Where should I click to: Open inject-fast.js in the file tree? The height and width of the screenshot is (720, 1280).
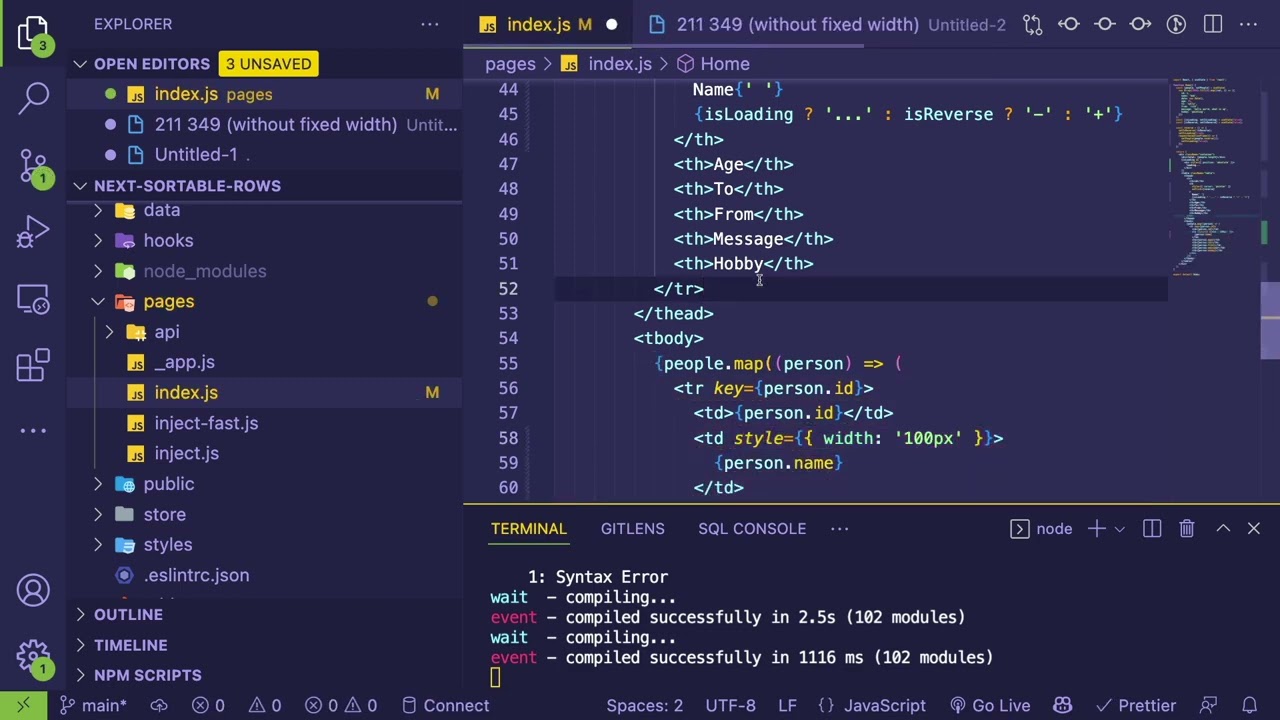(x=206, y=423)
